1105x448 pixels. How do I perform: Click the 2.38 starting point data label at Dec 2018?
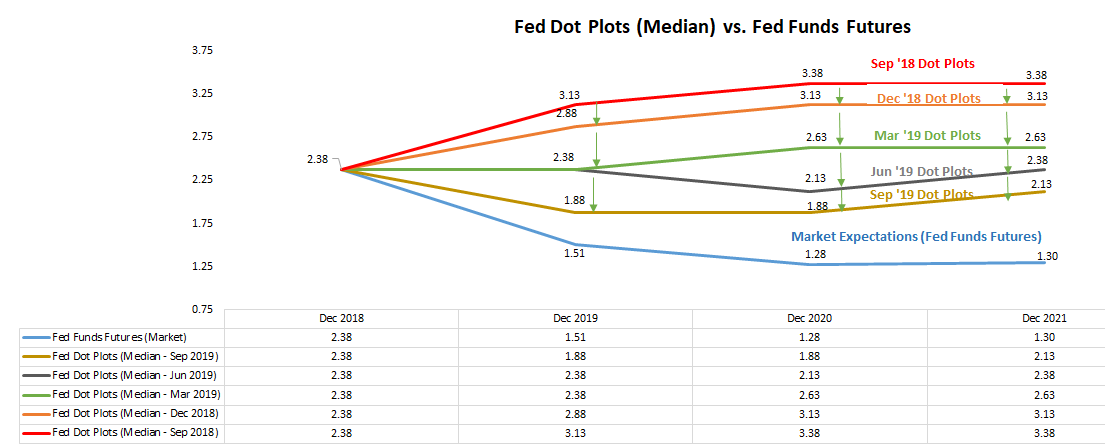[318, 159]
